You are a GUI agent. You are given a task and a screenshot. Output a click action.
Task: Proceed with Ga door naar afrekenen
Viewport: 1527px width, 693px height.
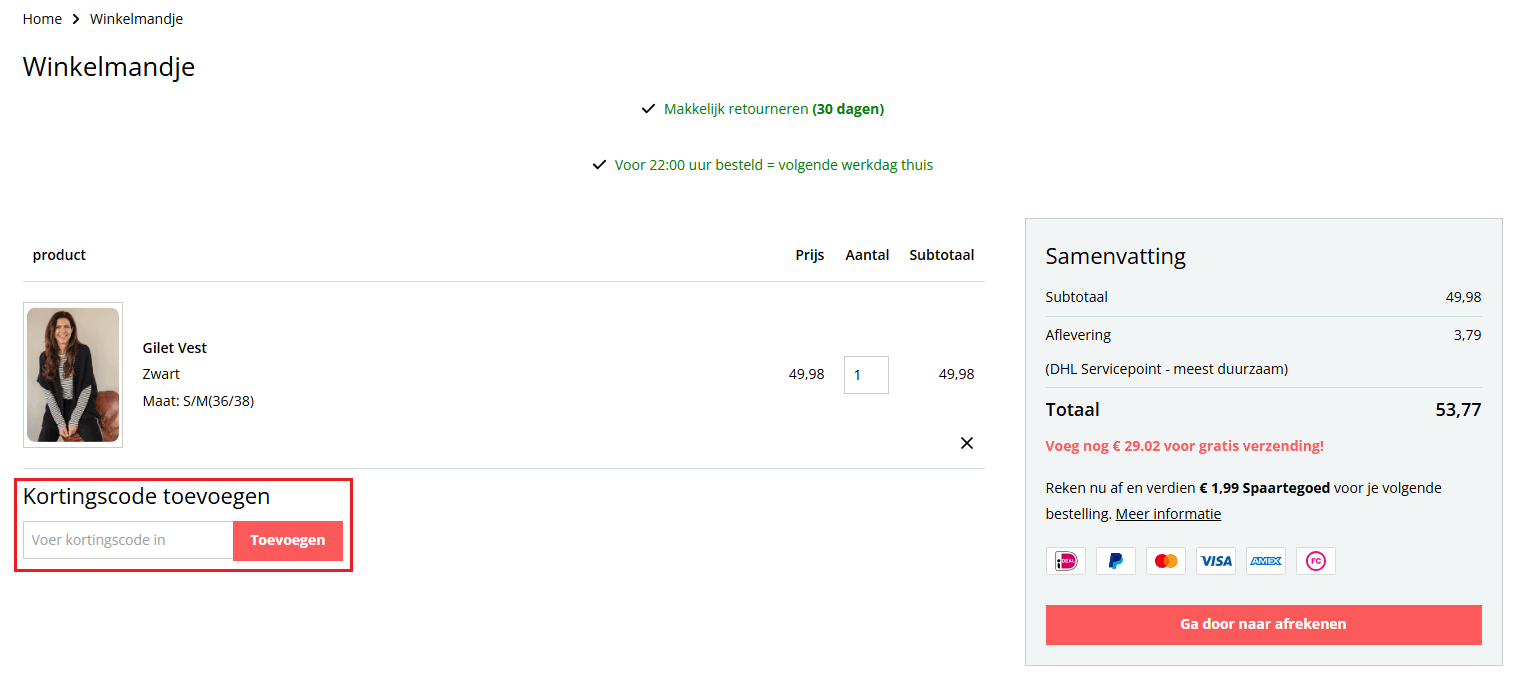[1263, 624]
